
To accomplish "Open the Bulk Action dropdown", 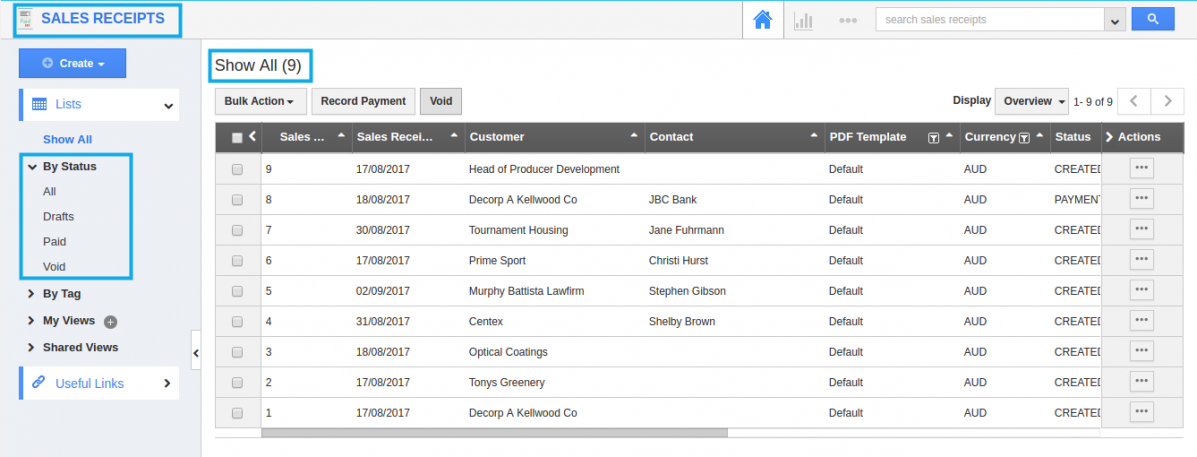I will coord(260,101).
